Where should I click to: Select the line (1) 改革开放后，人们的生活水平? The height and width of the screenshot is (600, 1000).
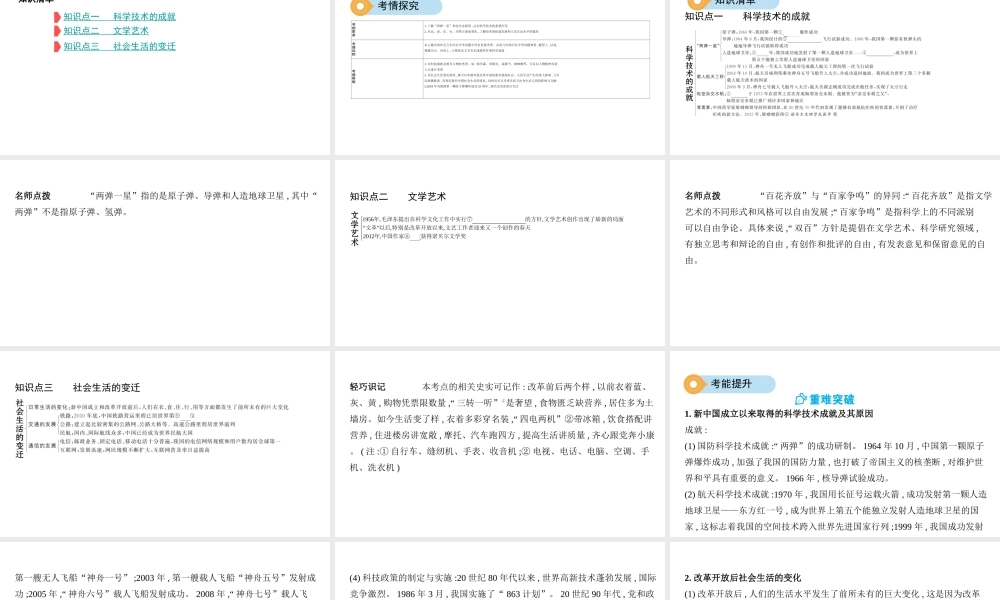click(832, 594)
